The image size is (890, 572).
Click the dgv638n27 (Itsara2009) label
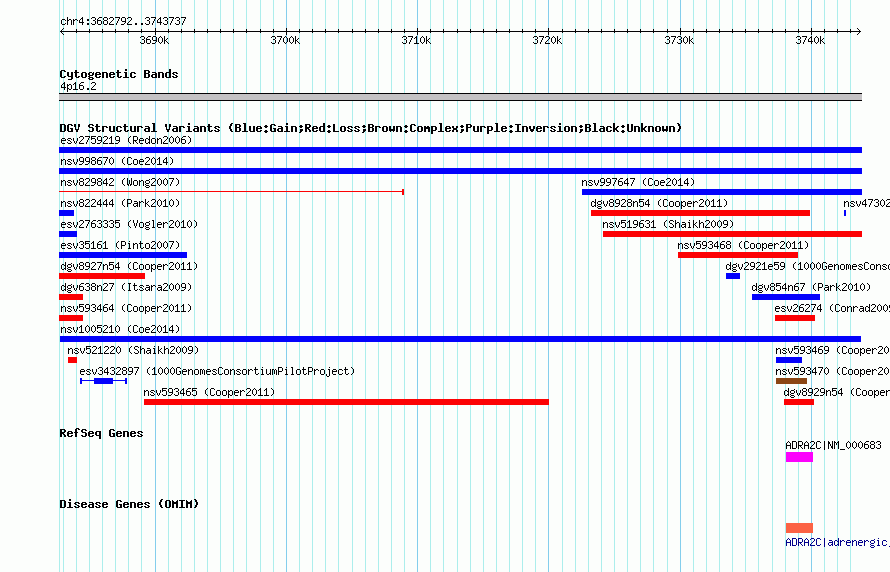pyautogui.click(x=126, y=287)
